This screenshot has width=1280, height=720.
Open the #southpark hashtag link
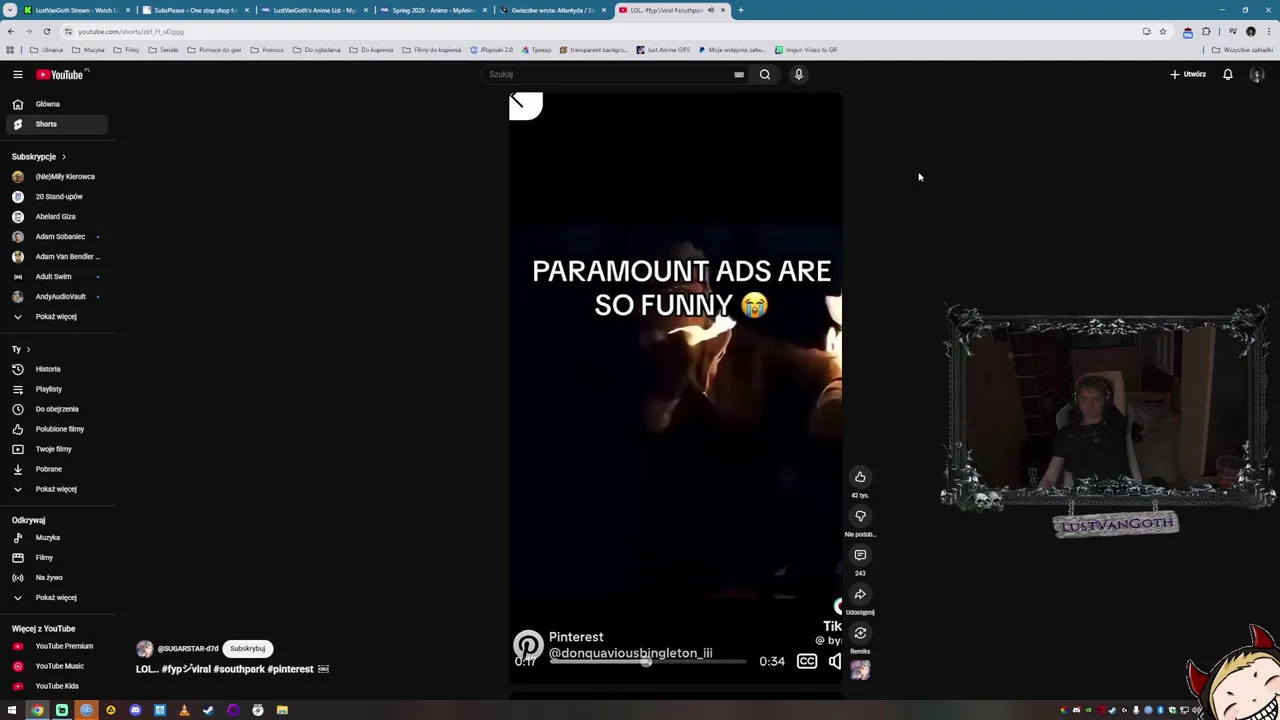[x=237, y=669]
